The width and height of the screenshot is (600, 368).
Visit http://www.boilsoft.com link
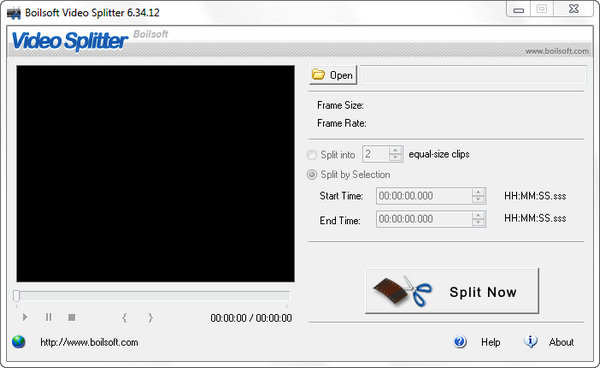89,342
